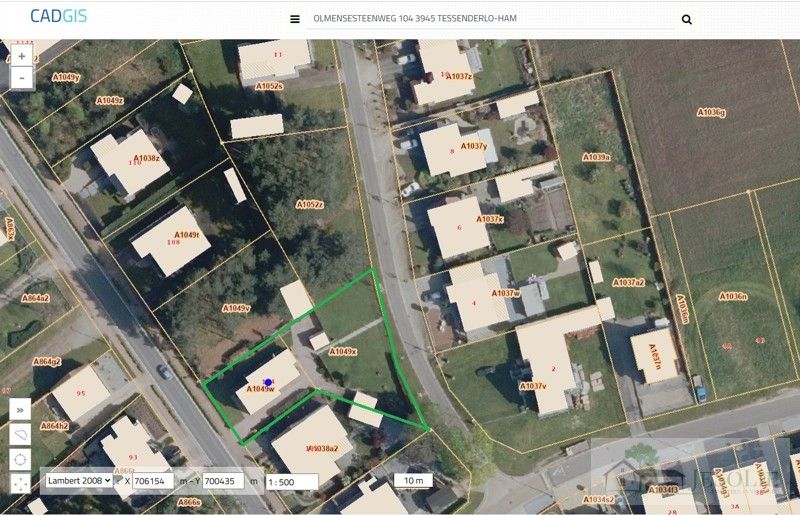Click the four-arrow pan tool
800x515 pixels.
click(x=20, y=483)
